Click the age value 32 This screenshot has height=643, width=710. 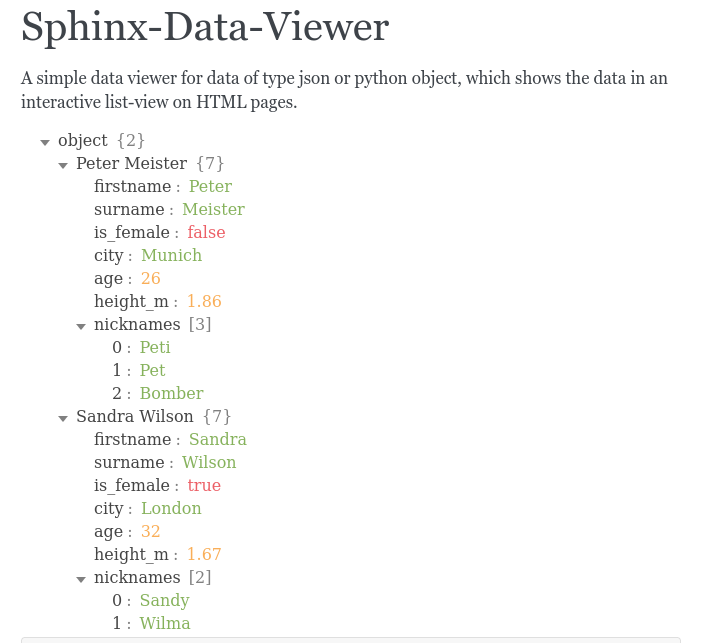coord(150,531)
